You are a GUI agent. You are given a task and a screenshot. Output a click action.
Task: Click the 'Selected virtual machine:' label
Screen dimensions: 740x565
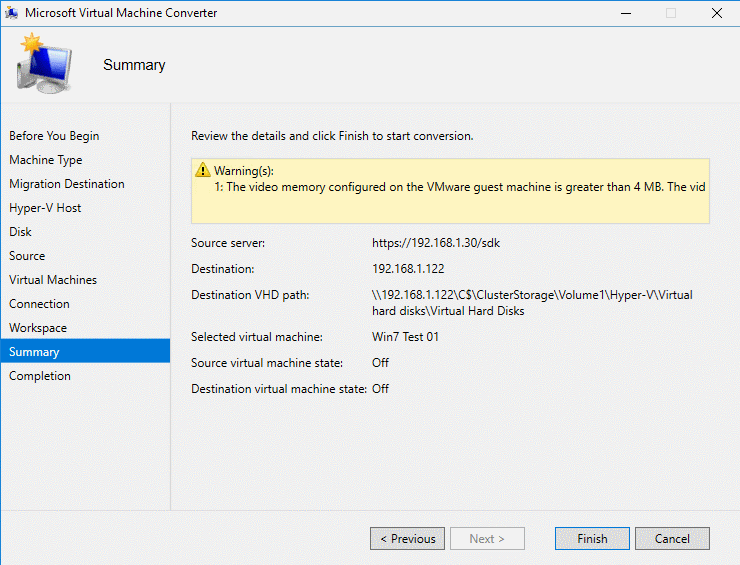[257, 337]
